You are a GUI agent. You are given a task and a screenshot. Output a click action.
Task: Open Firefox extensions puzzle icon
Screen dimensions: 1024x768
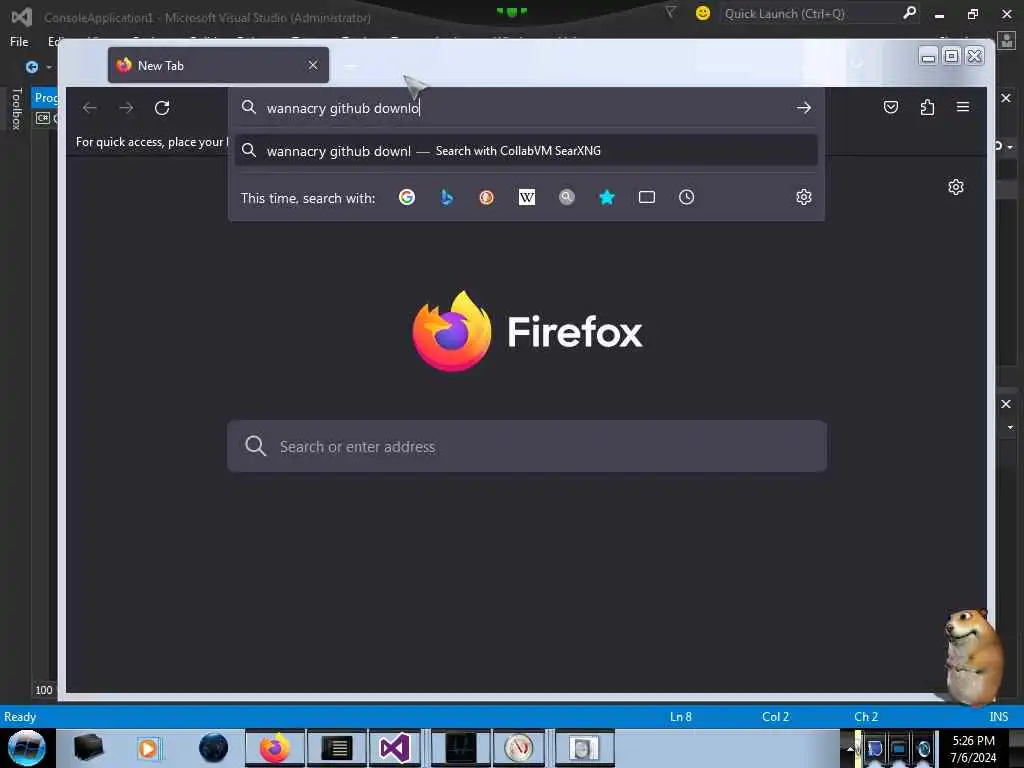[927, 107]
